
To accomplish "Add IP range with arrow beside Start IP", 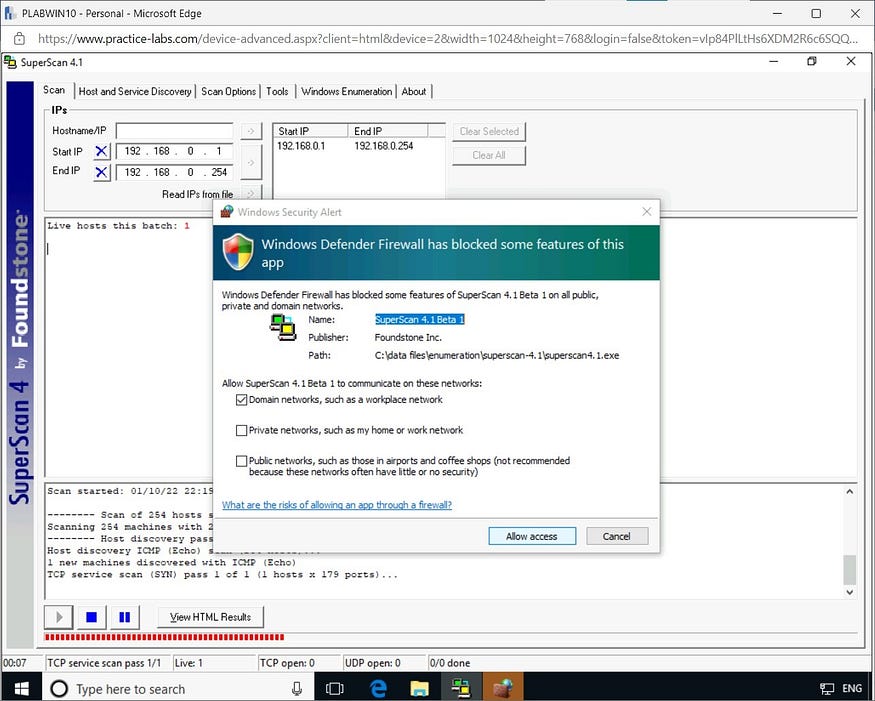I will (251, 162).
